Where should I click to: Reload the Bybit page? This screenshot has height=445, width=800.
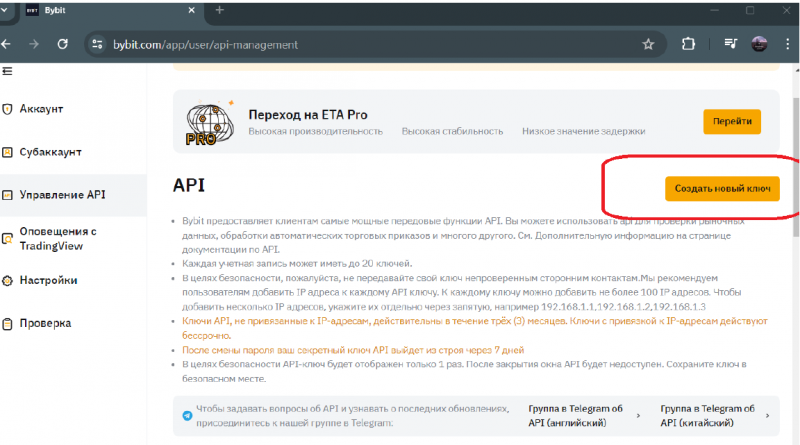(x=62, y=44)
